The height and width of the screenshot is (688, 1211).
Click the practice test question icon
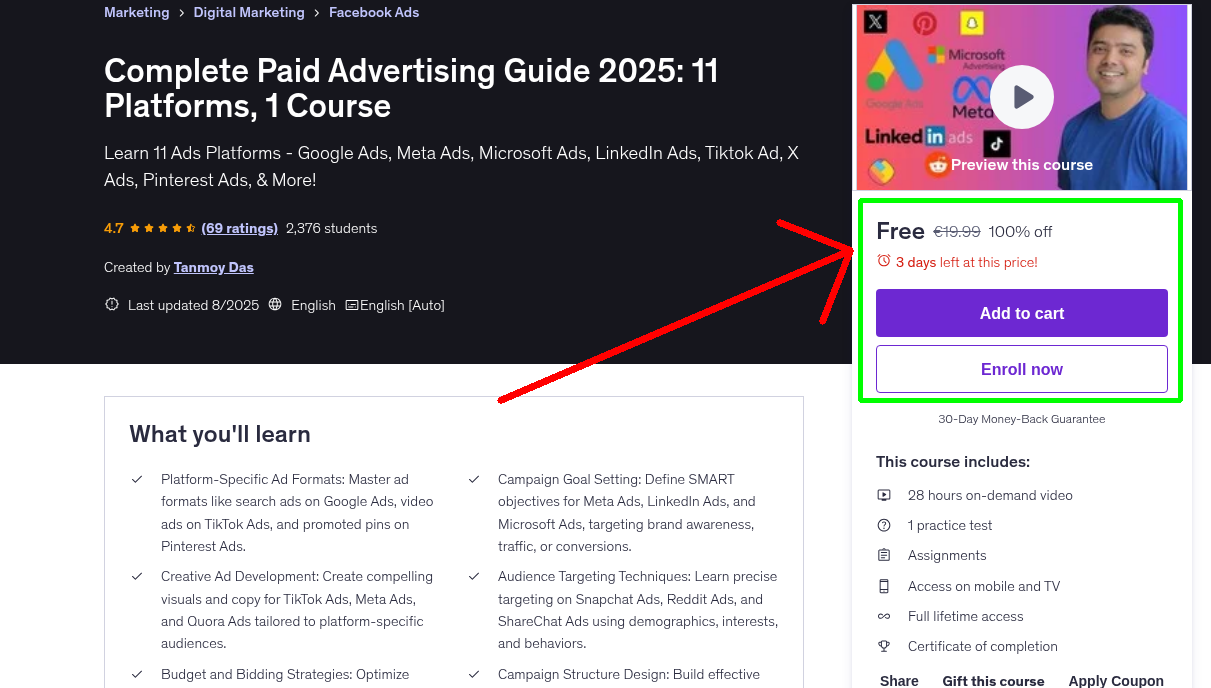coord(884,525)
